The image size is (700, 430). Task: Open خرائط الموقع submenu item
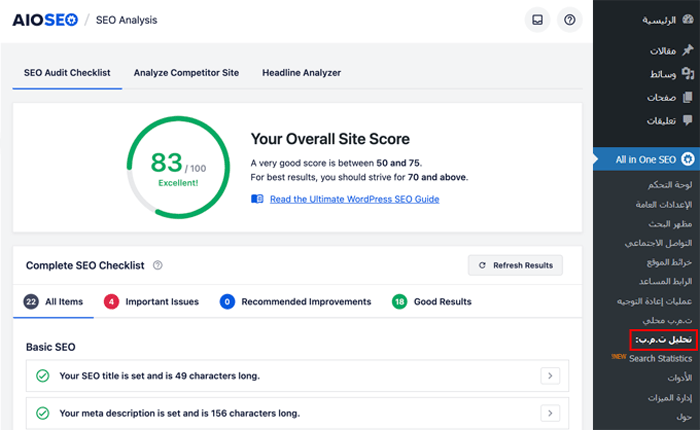(669, 262)
